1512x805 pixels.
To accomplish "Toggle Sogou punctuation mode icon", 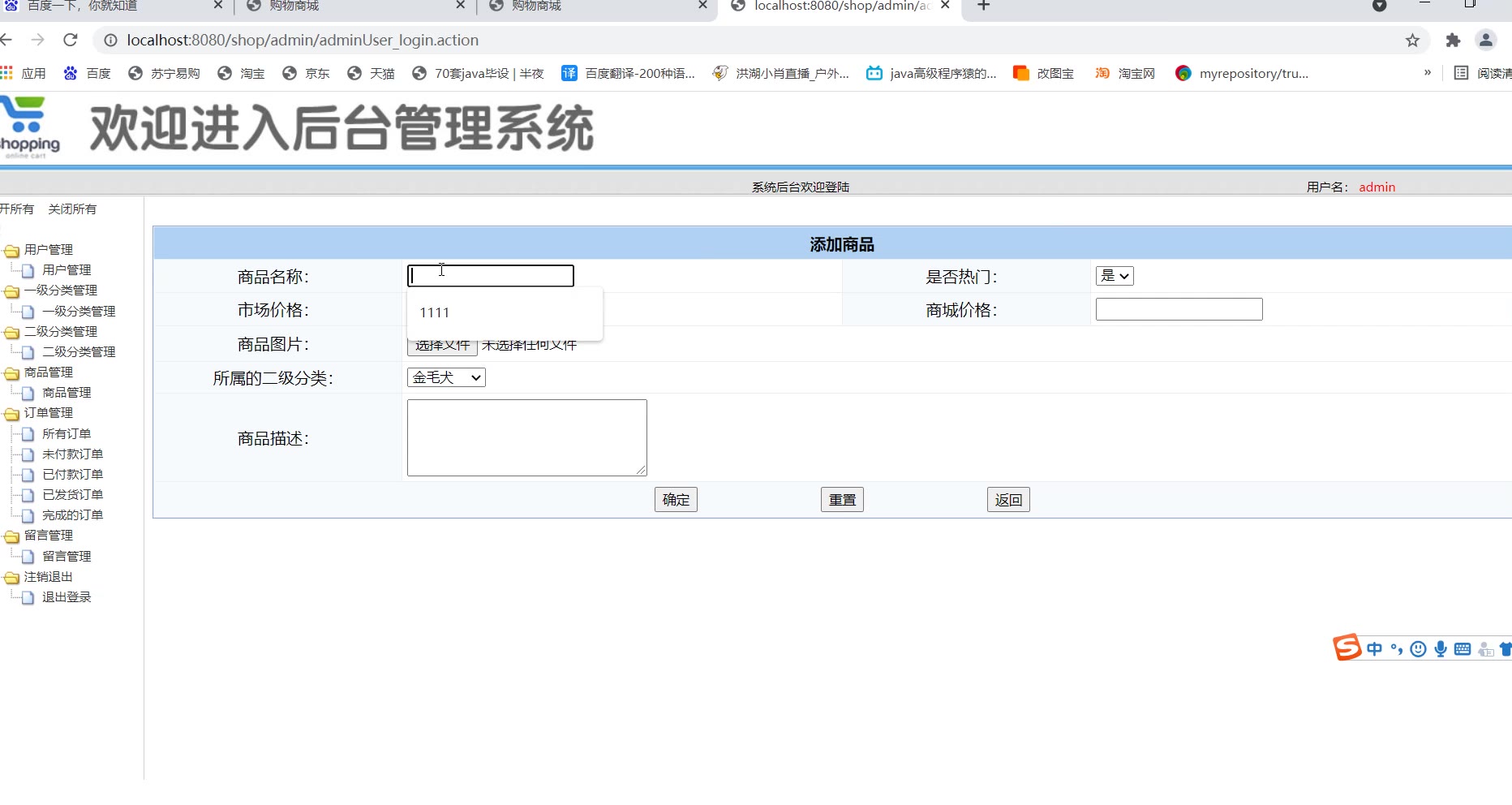I will pos(1396,649).
